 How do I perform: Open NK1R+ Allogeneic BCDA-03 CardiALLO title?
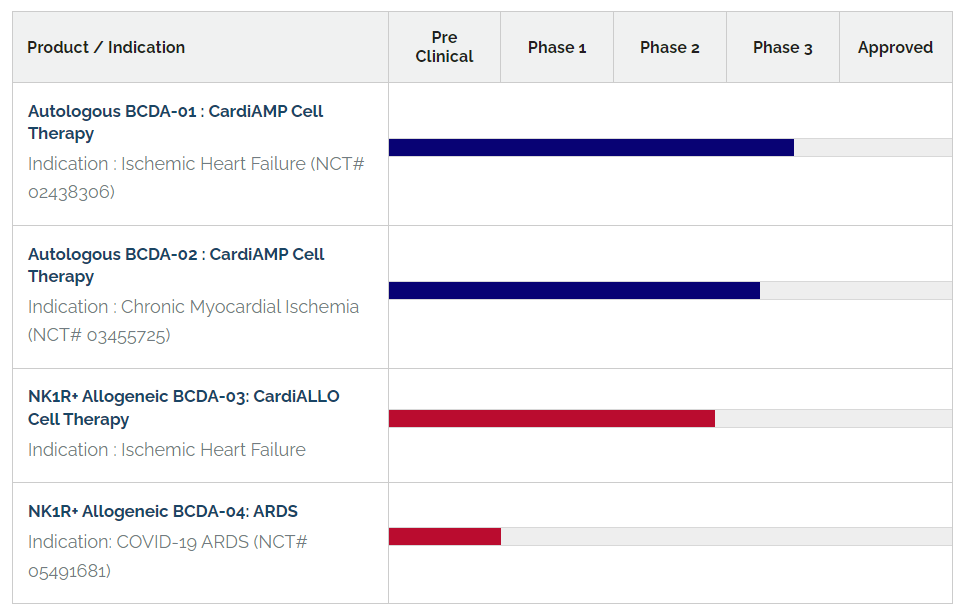click(x=184, y=408)
